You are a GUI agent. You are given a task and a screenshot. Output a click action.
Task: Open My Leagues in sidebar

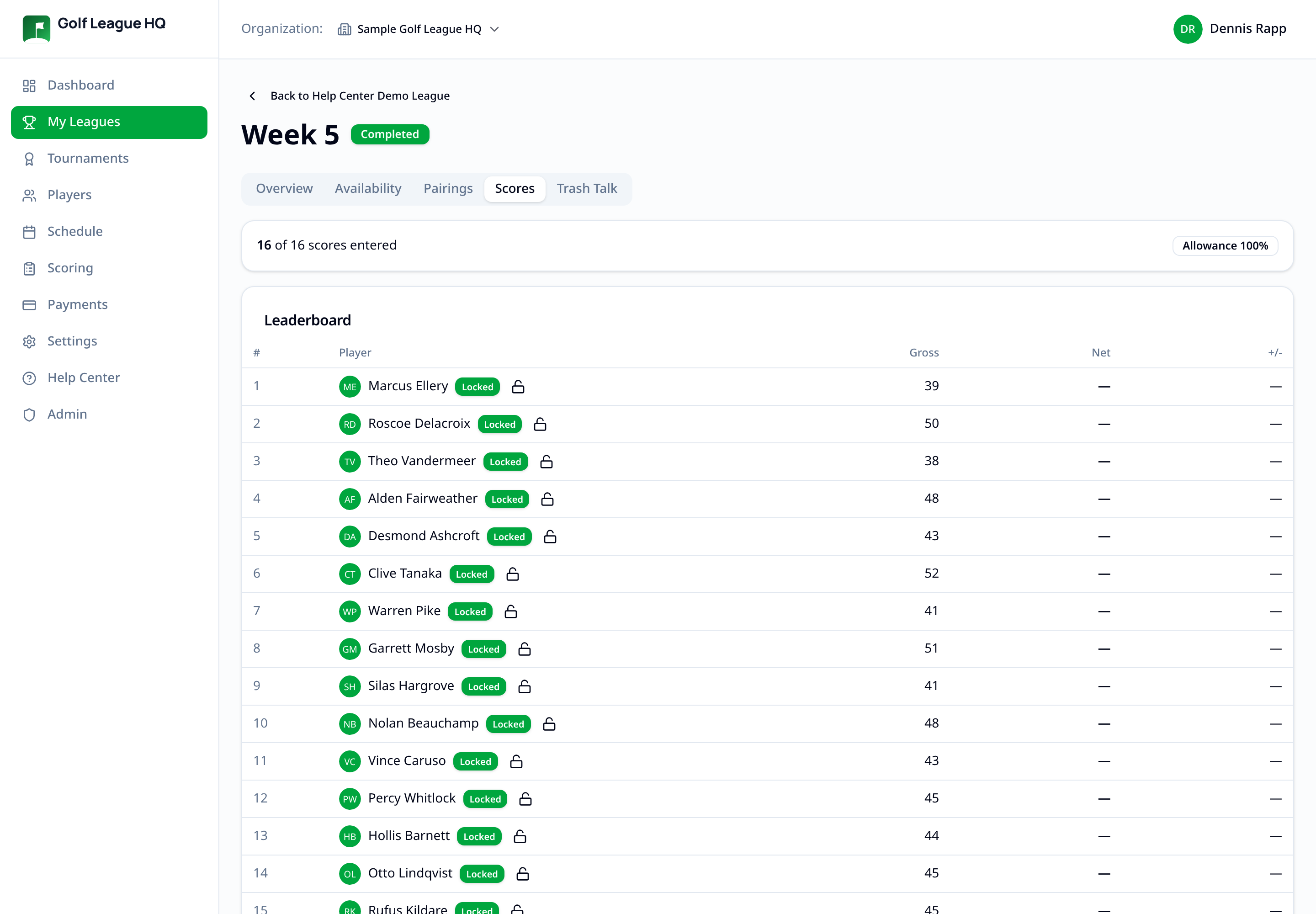[x=109, y=122]
